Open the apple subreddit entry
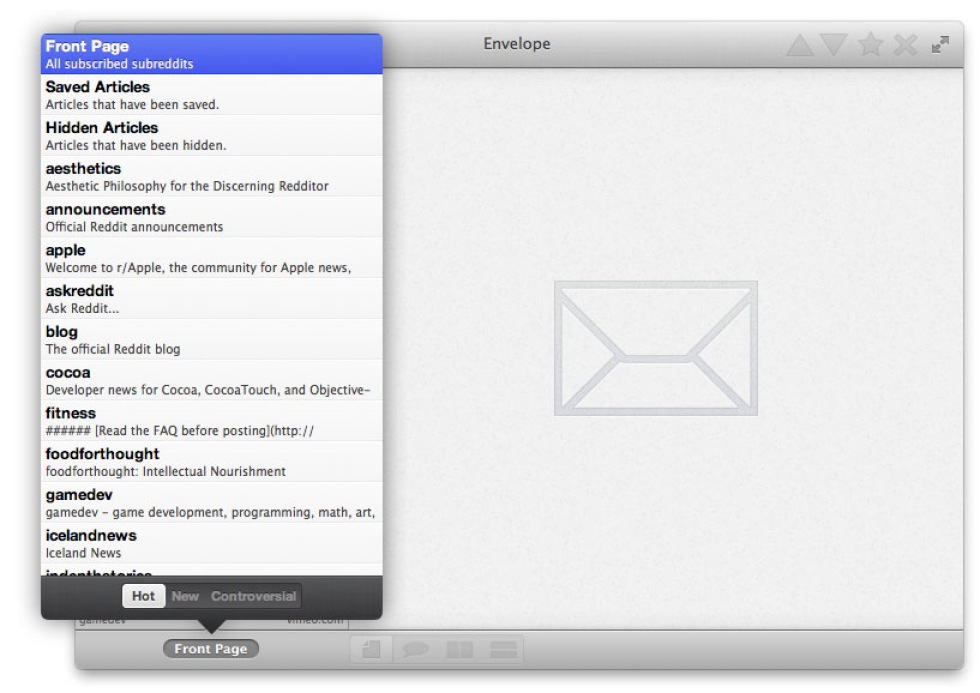This screenshot has height=693, width=980. pos(211,258)
